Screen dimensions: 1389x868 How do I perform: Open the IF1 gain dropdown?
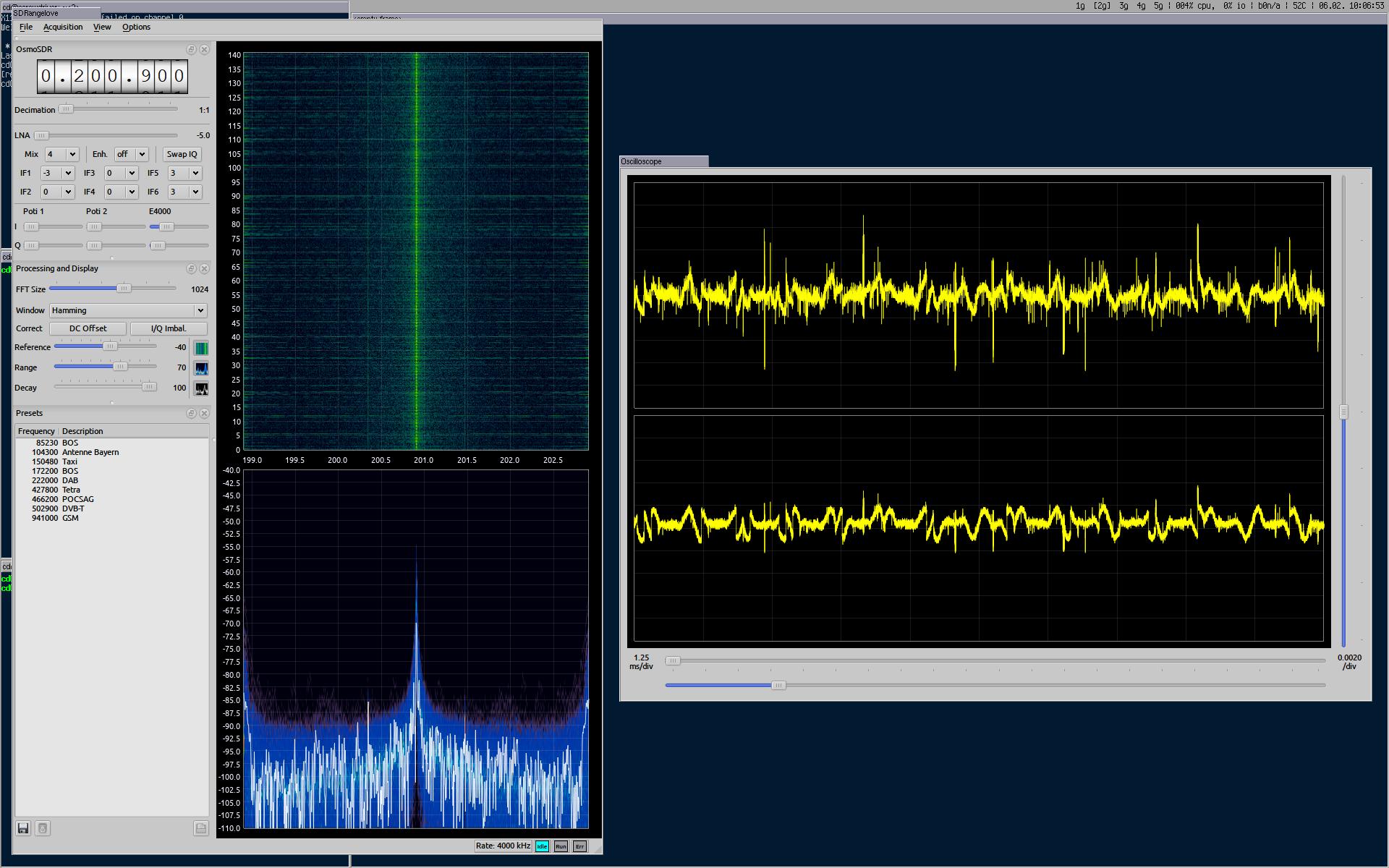click(57, 173)
